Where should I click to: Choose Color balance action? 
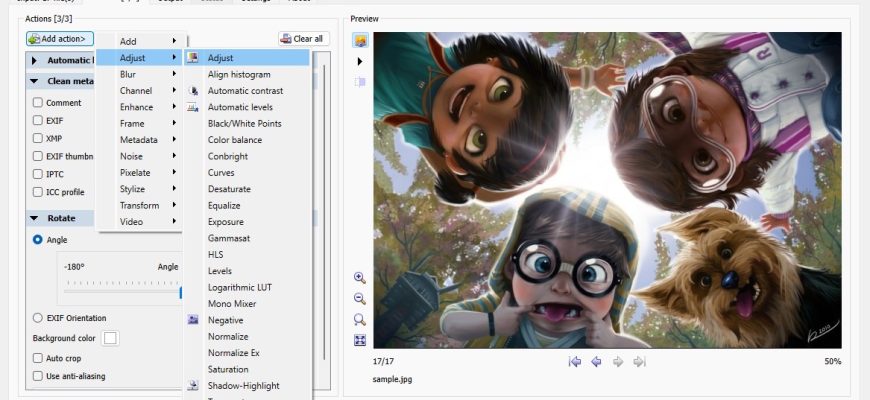[x=247, y=140]
